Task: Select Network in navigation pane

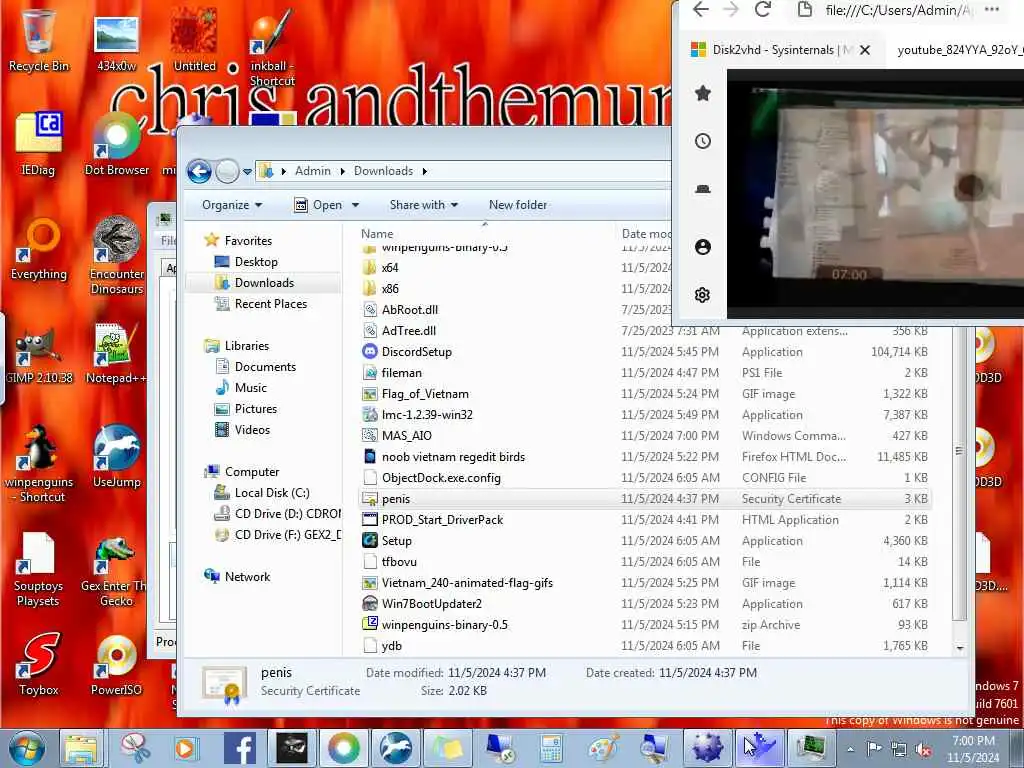Action: tap(247, 577)
